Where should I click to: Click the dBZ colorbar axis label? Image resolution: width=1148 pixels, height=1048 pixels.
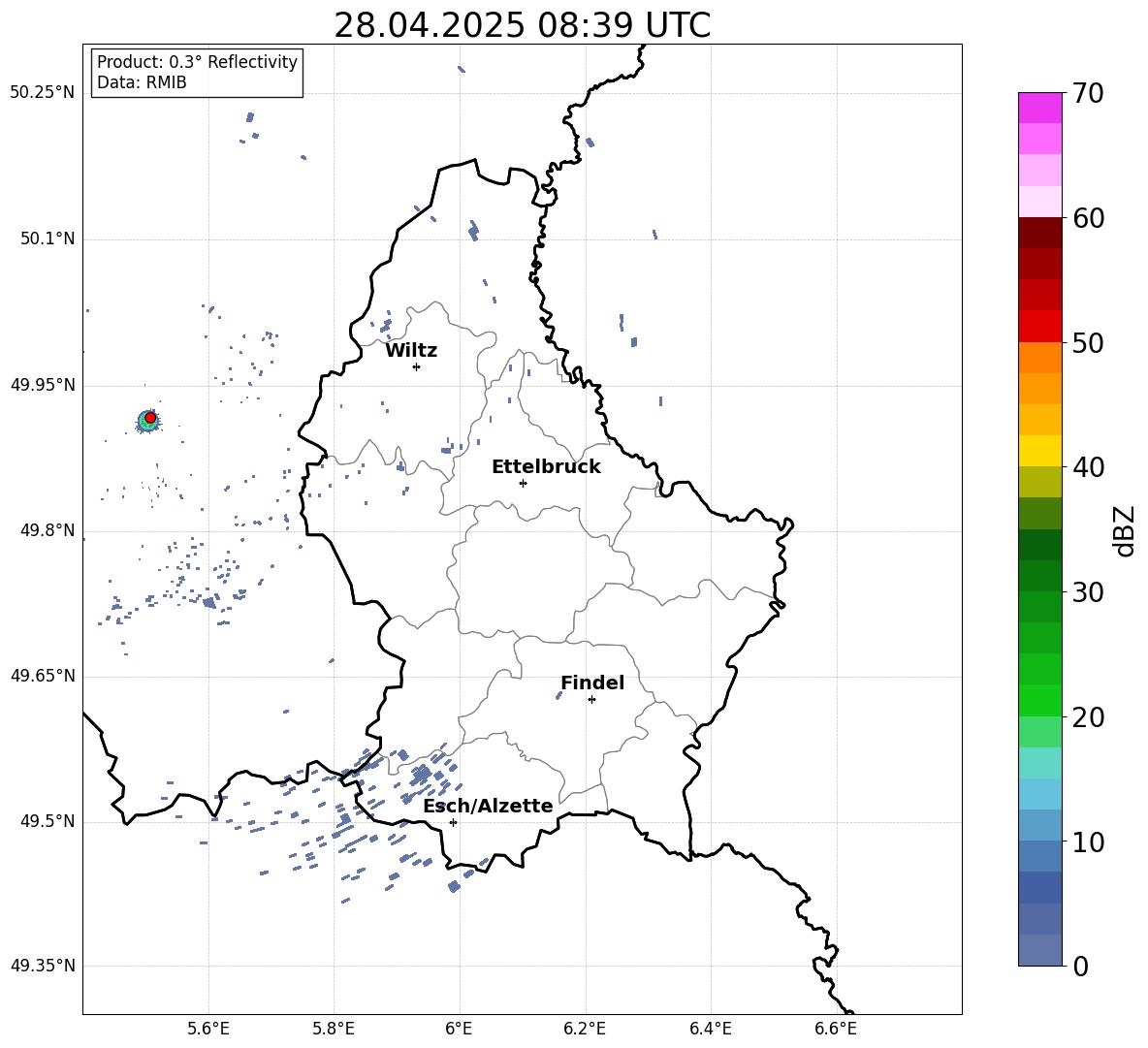point(1126,530)
